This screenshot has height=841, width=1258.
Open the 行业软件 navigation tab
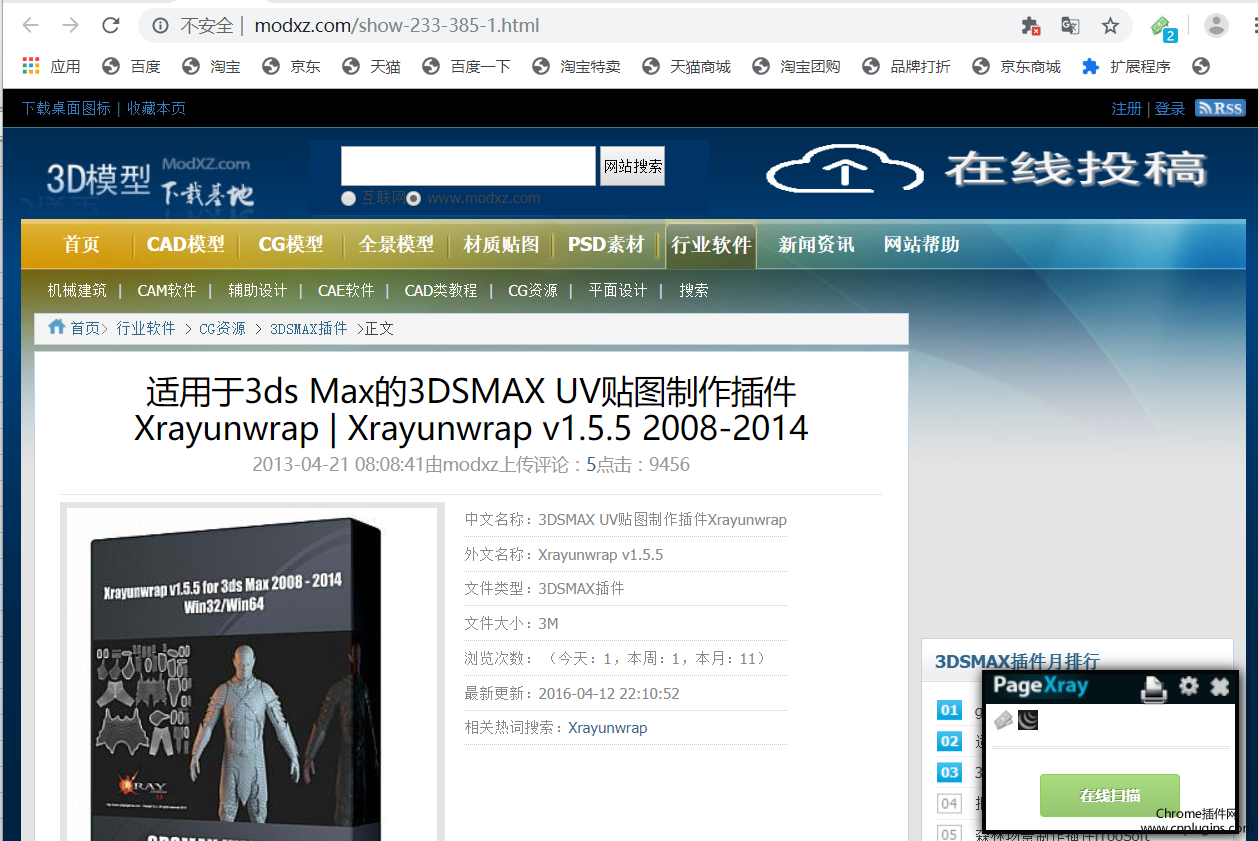tap(711, 245)
